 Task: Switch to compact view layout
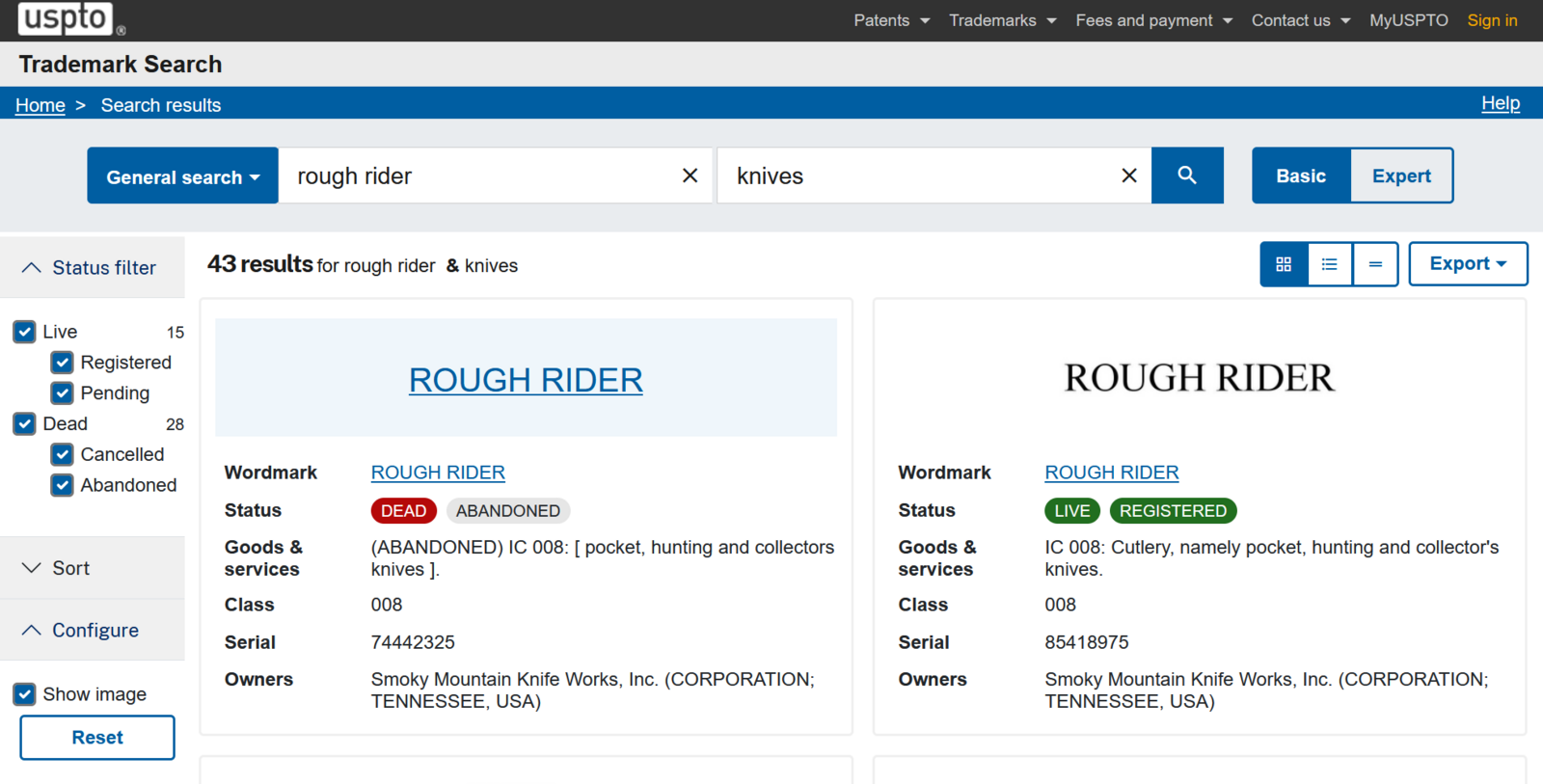click(x=1375, y=264)
